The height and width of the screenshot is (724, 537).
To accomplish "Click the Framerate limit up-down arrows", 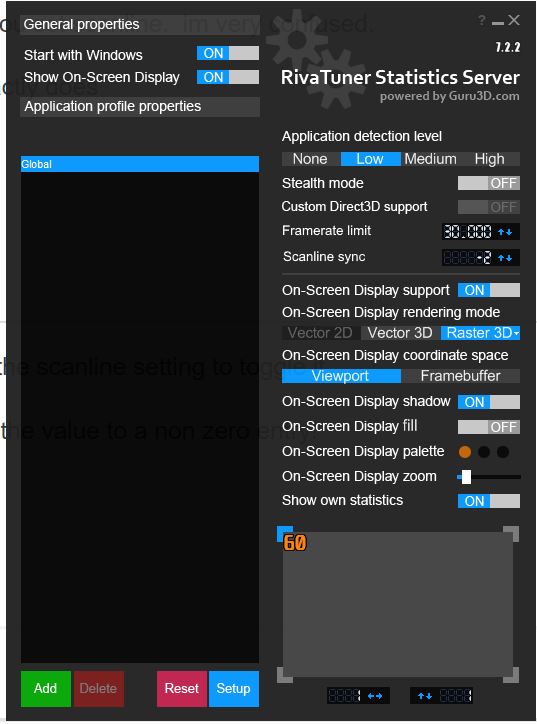I will click(x=505, y=232).
